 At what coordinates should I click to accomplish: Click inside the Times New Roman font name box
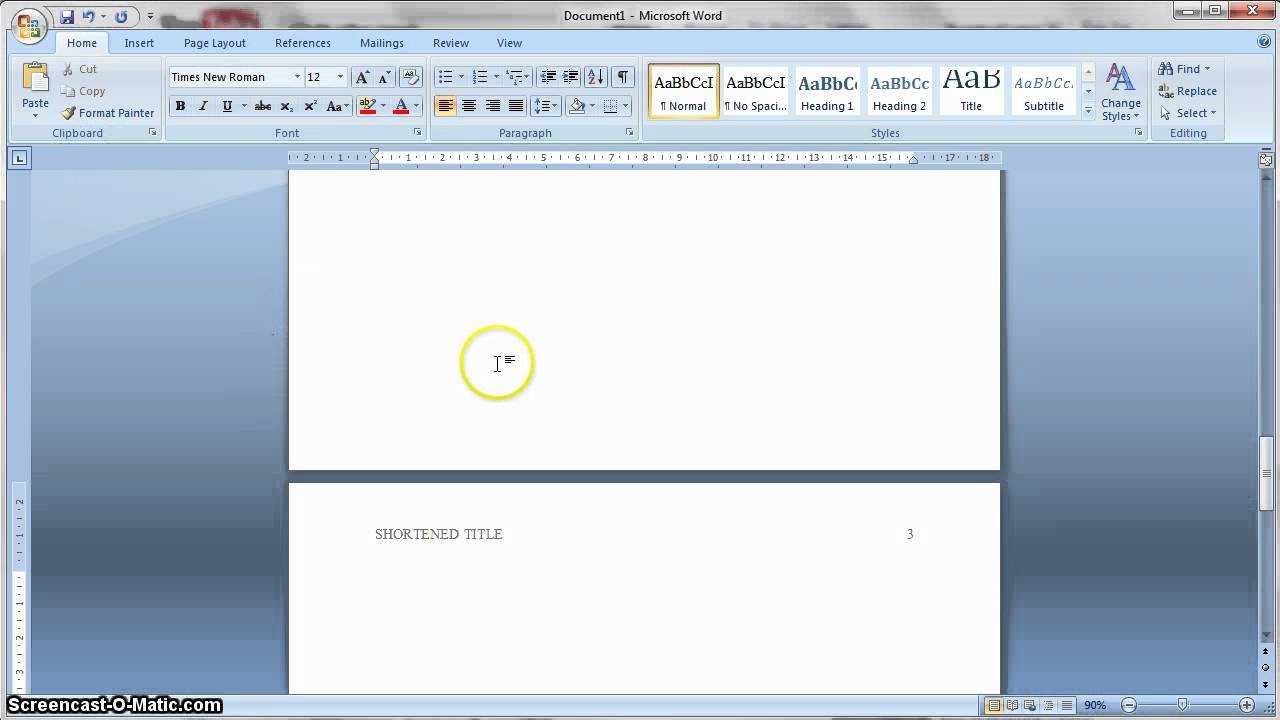click(x=230, y=76)
